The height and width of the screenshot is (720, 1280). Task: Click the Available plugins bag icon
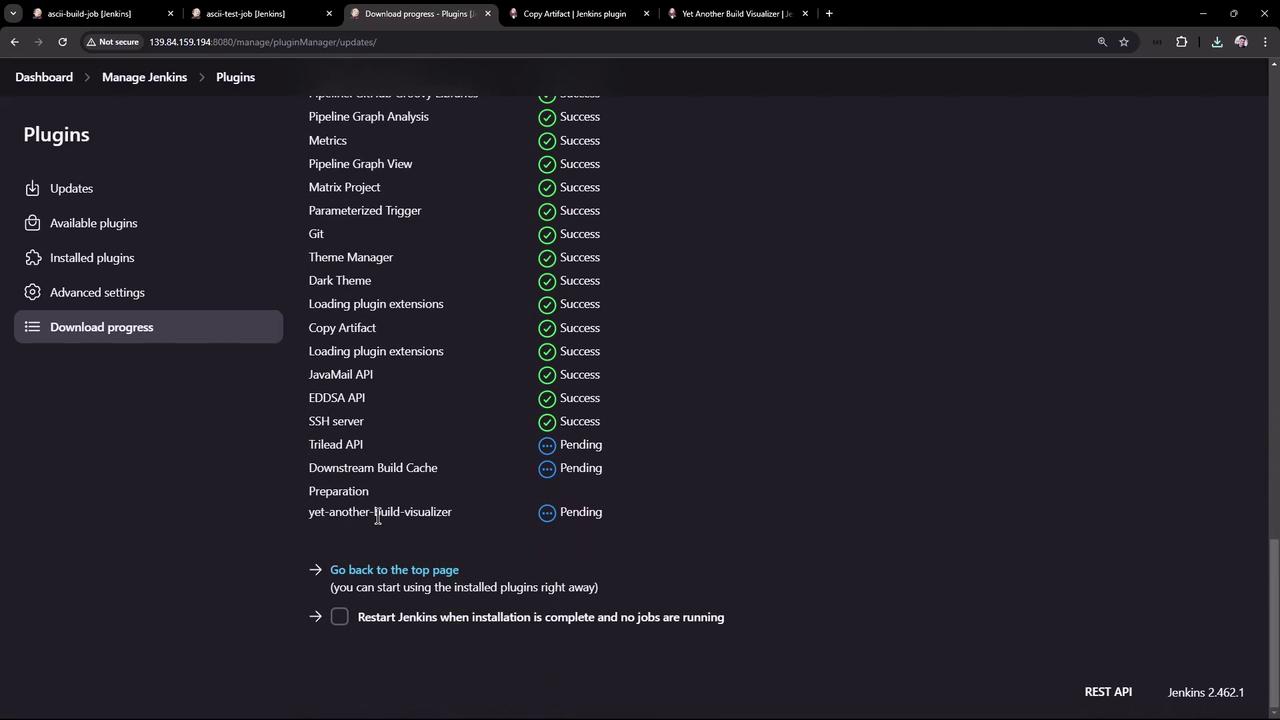32,223
